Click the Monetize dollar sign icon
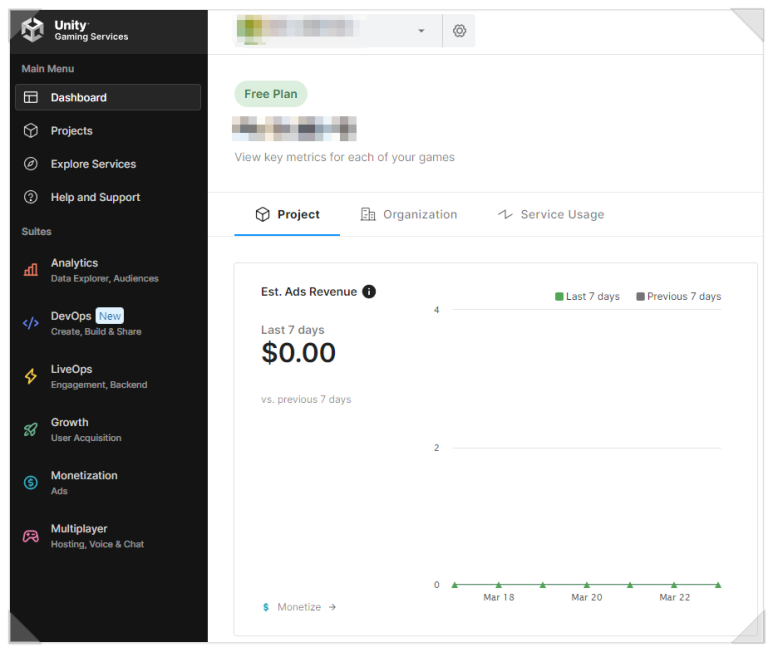 point(266,607)
